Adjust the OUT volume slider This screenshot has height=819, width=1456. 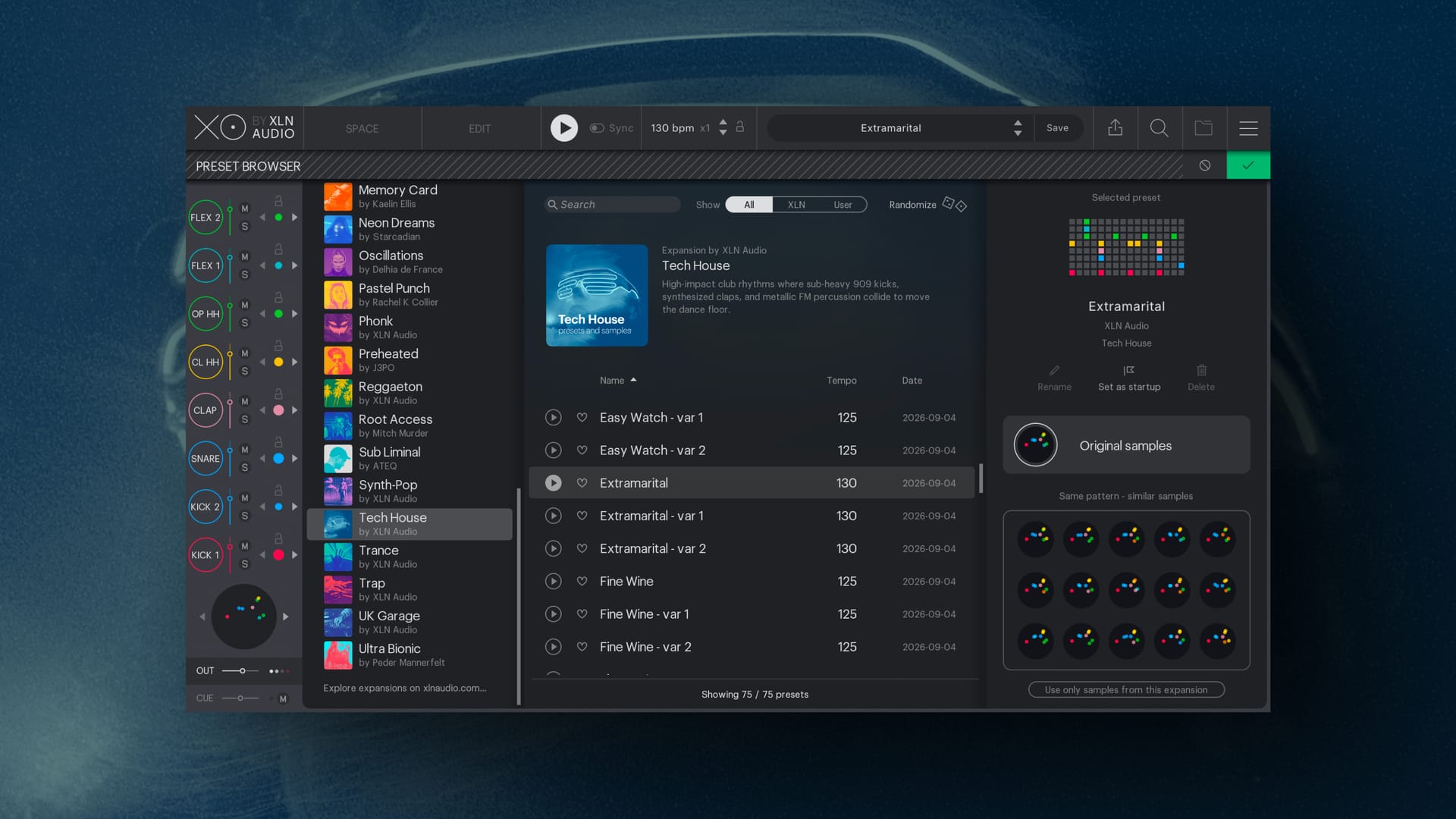(240, 670)
